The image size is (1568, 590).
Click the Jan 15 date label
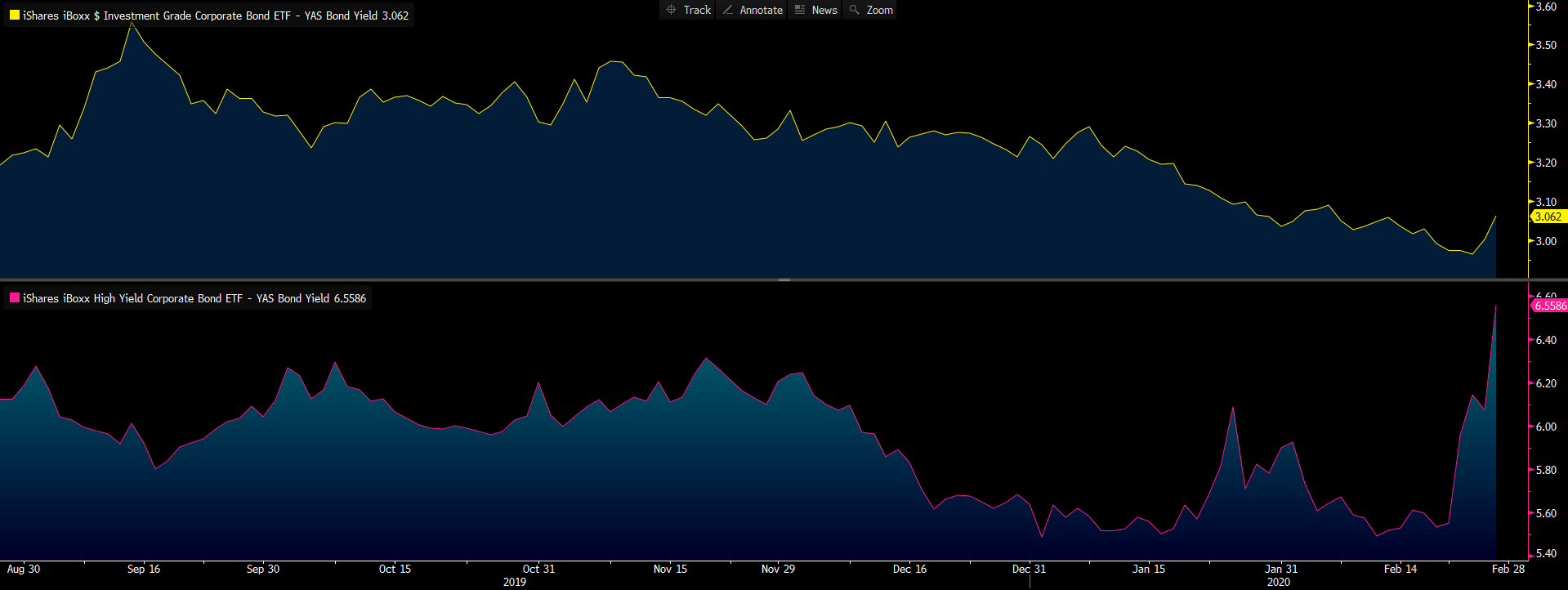coord(1149,569)
